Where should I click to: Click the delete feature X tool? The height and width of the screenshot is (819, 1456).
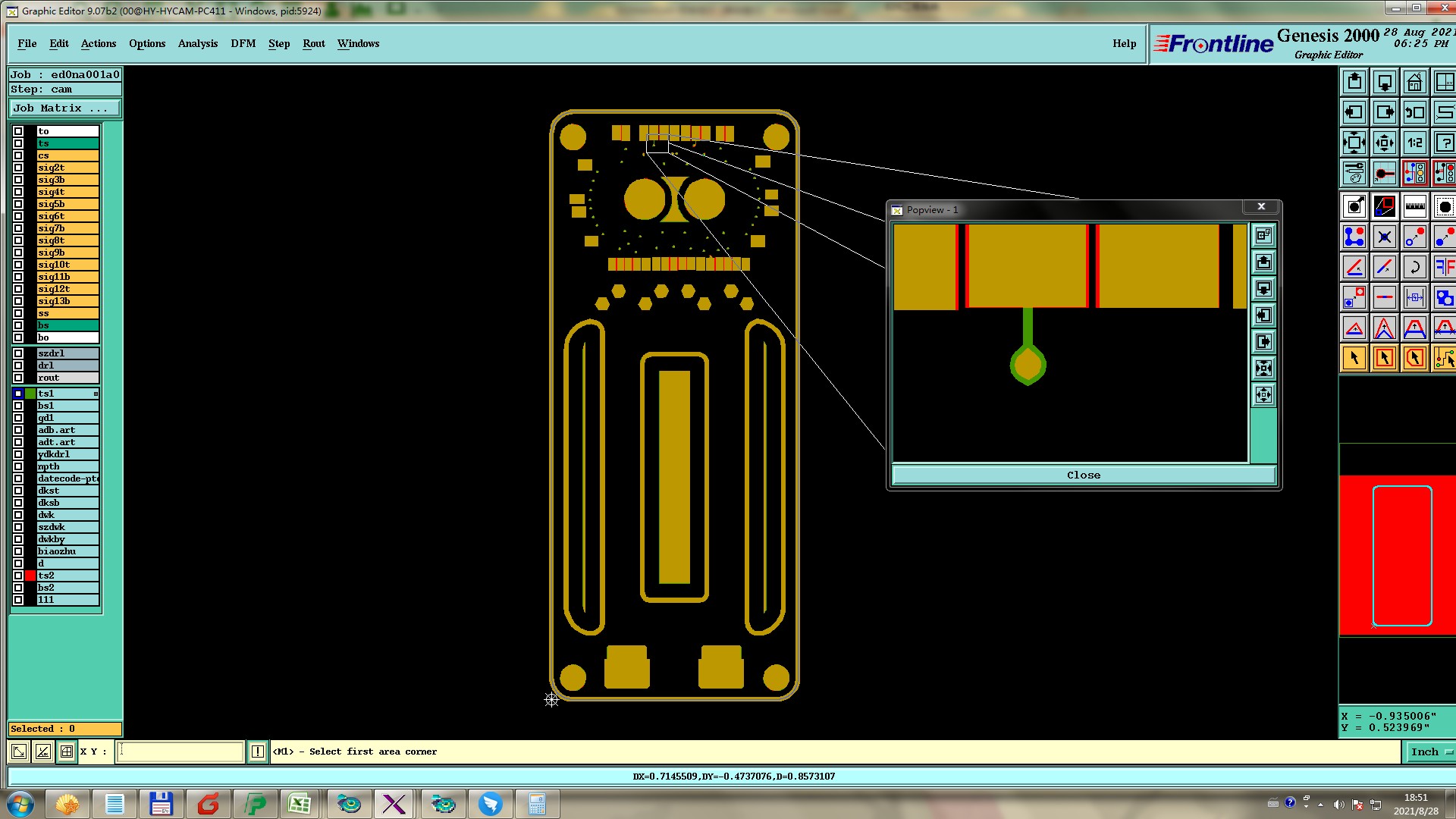[1384, 237]
